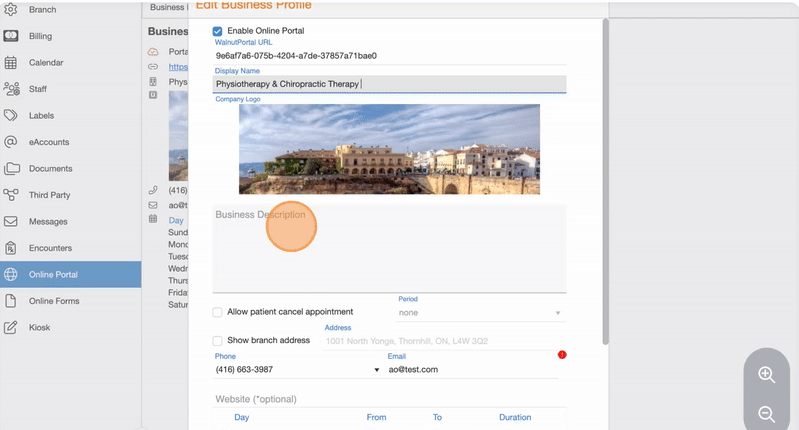Screen dimensions: 799x430
Task: Click the Calendar grid icon
Action: [x=11, y=62]
